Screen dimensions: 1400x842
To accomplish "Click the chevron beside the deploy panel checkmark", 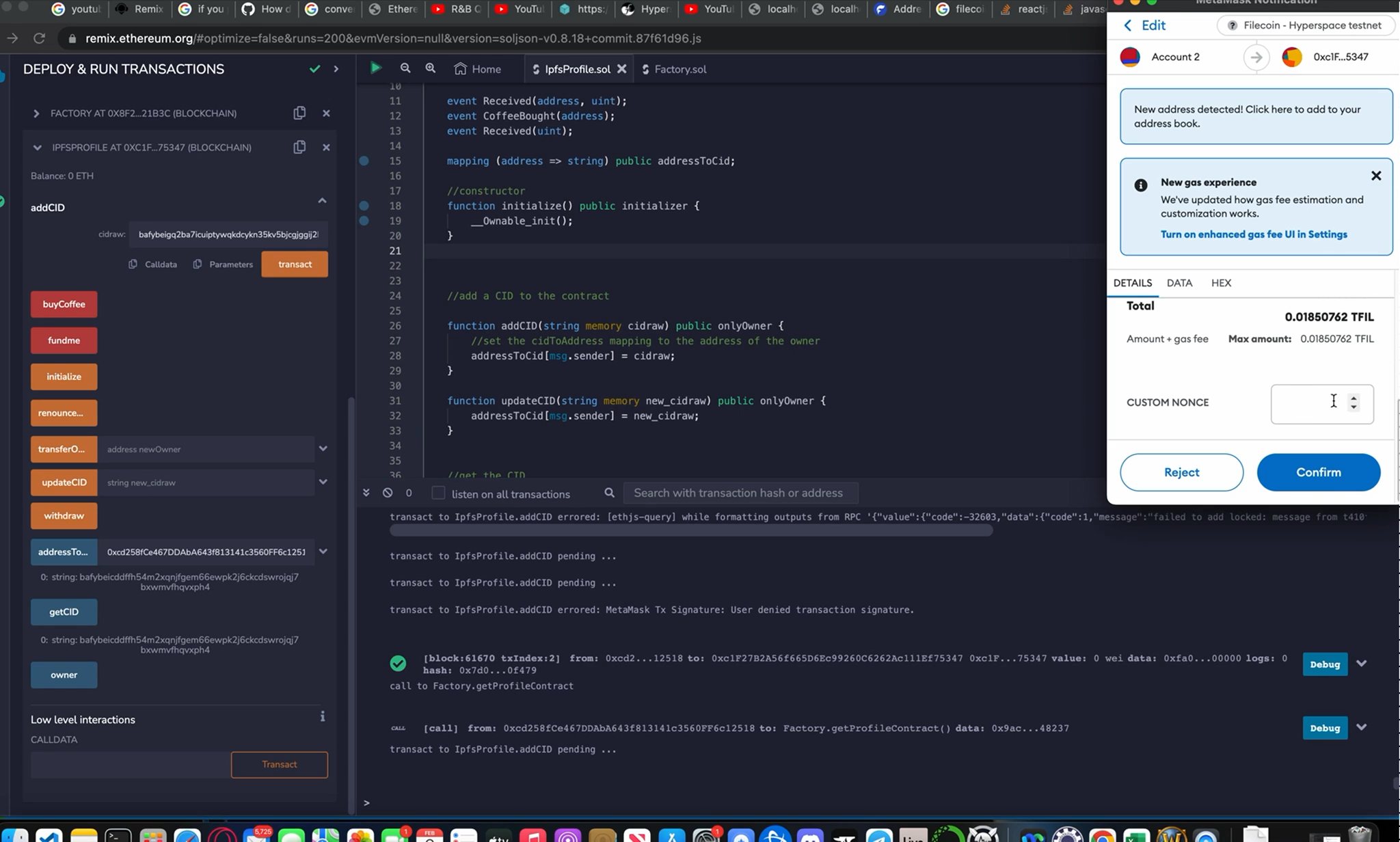I will 336,69.
